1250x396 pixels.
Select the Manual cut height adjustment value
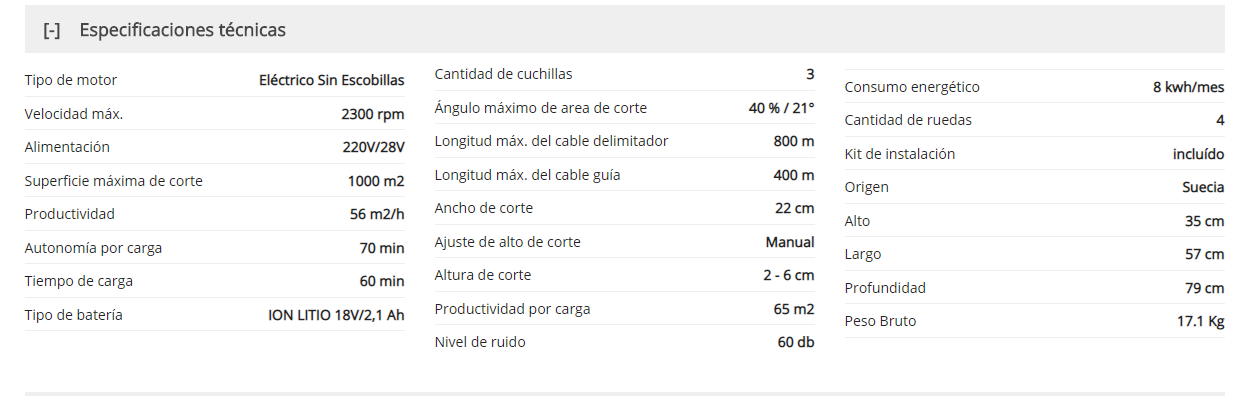tap(790, 242)
